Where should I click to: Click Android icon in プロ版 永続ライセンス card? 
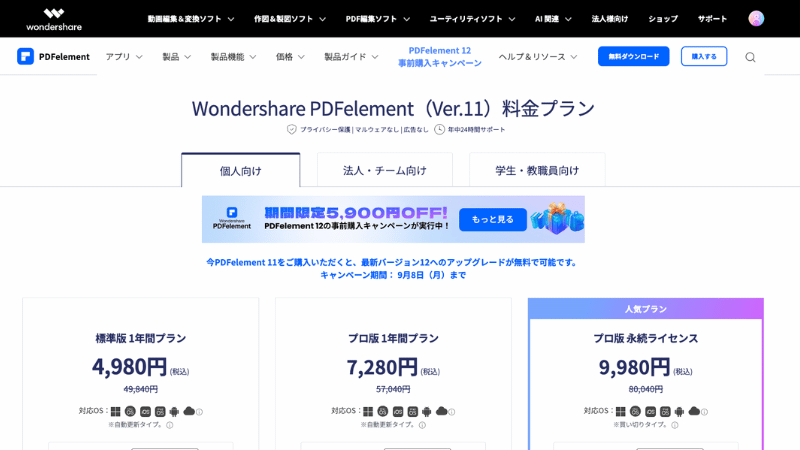tap(680, 412)
